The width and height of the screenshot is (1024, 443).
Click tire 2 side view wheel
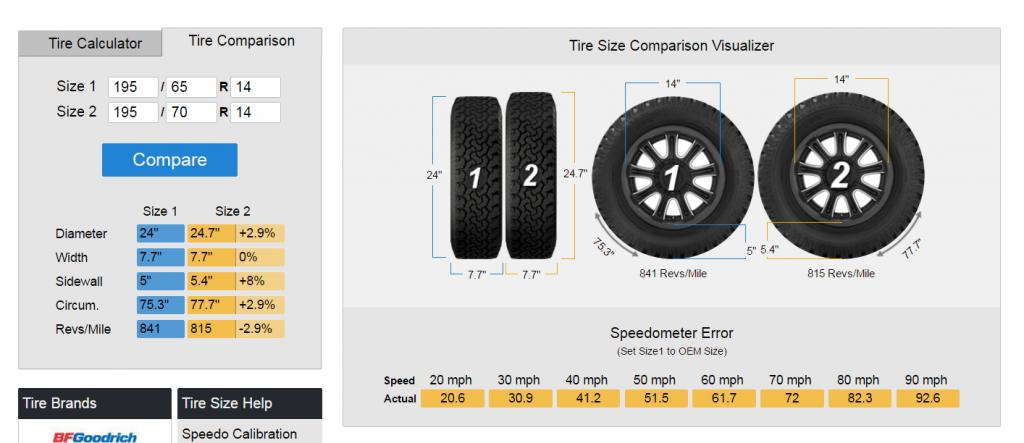click(840, 176)
